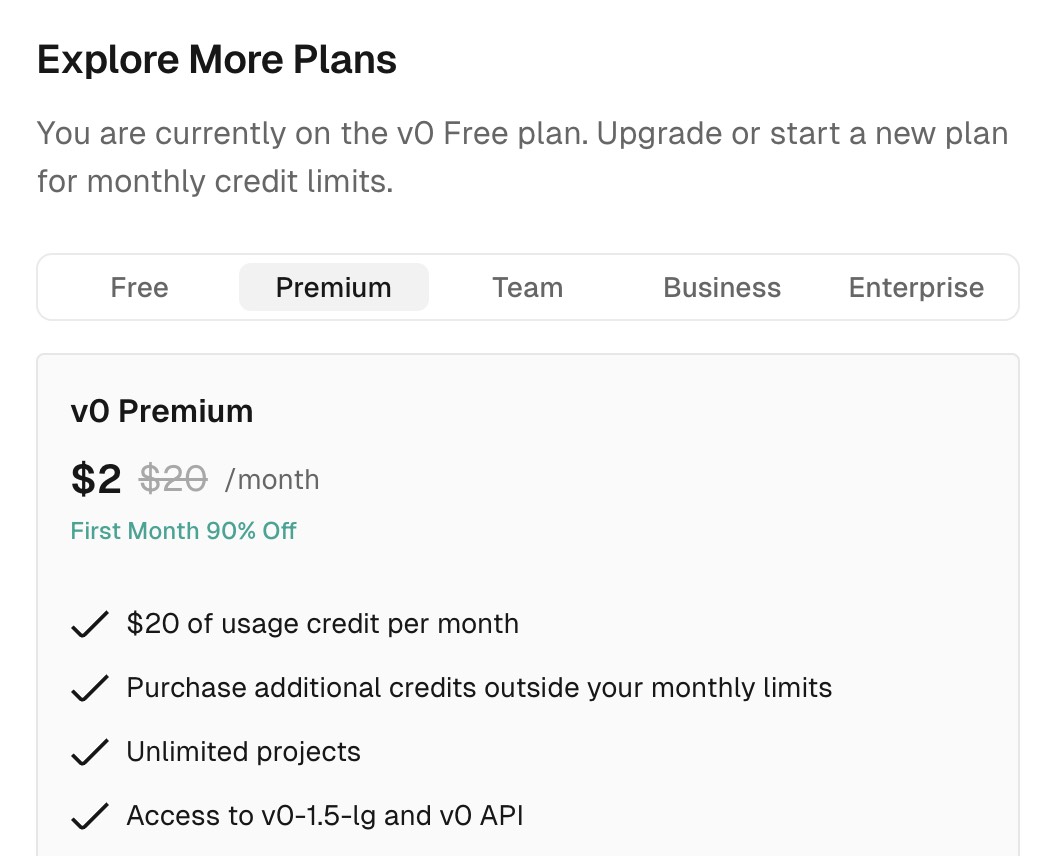Select the Premium plan tab
This screenshot has width=1054, height=856.
pyautogui.click(x=333, y=288)
